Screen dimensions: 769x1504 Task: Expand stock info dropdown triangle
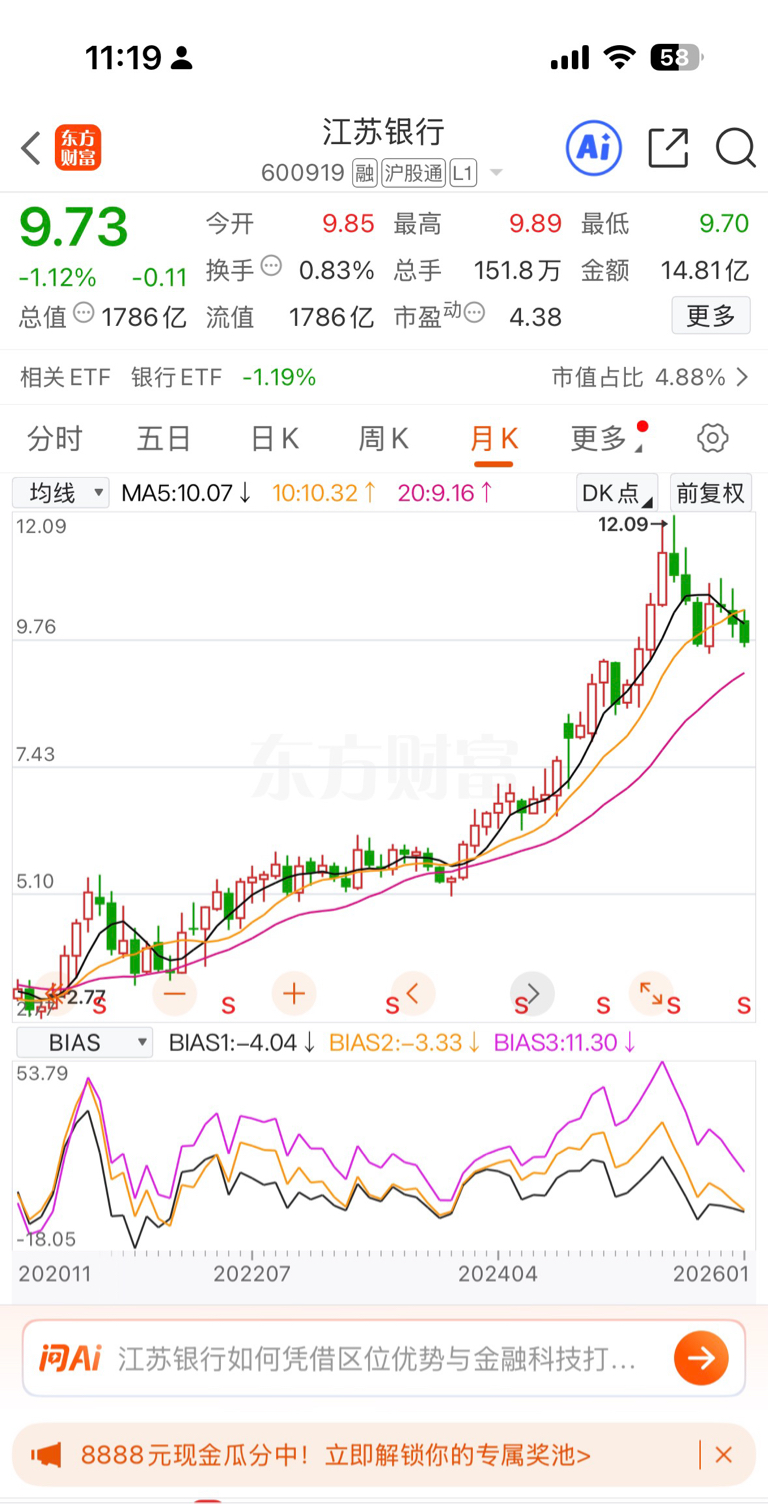495,174
